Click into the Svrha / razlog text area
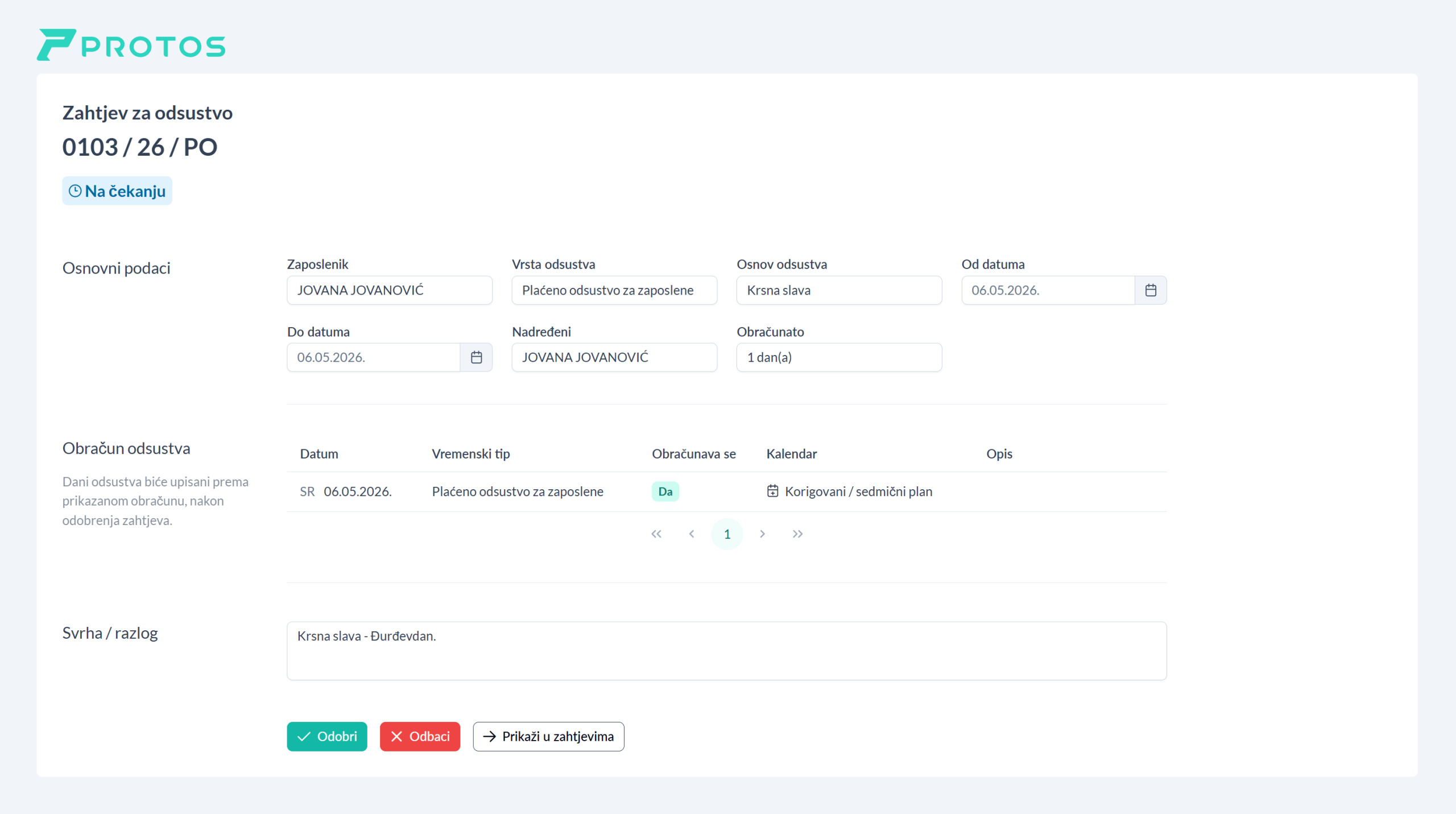This screenshot has height=814, width=1456. tap(726, 650)
